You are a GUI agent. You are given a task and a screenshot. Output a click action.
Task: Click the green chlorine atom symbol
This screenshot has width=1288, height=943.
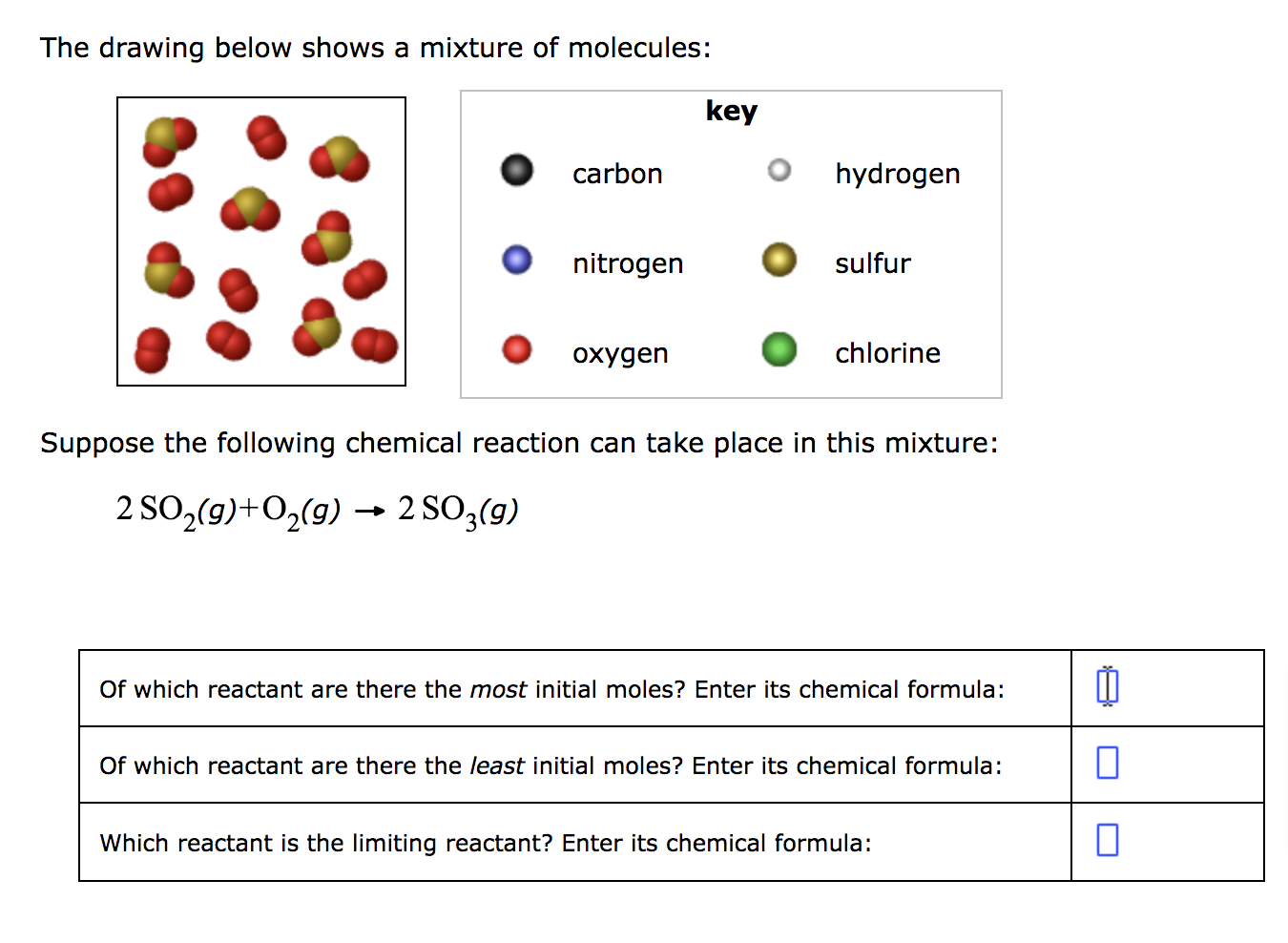coord(779,348)
